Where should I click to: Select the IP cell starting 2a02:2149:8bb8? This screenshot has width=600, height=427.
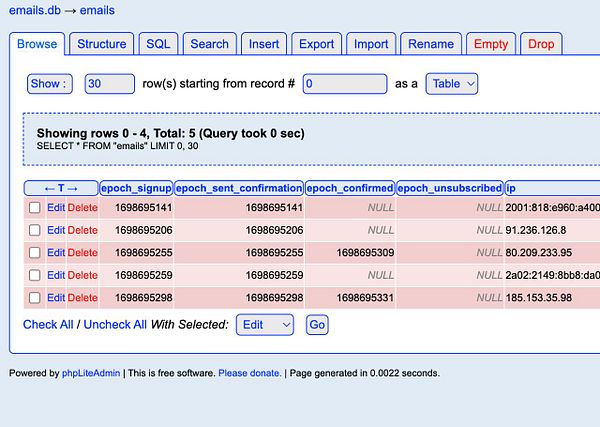click(x=553, y=275)
